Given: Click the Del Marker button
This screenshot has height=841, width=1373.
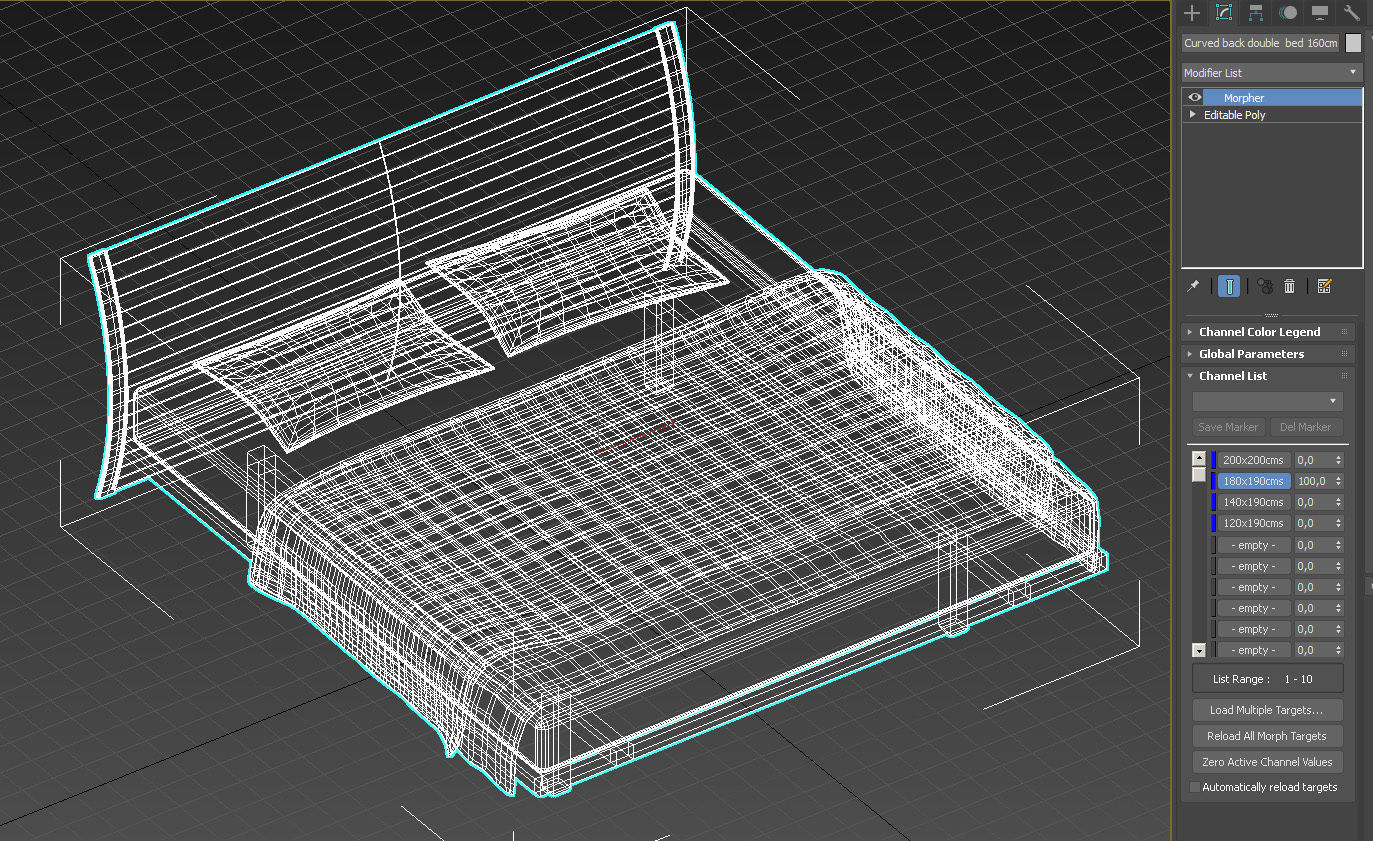Looking at the screenshot, I should 1306,427.
